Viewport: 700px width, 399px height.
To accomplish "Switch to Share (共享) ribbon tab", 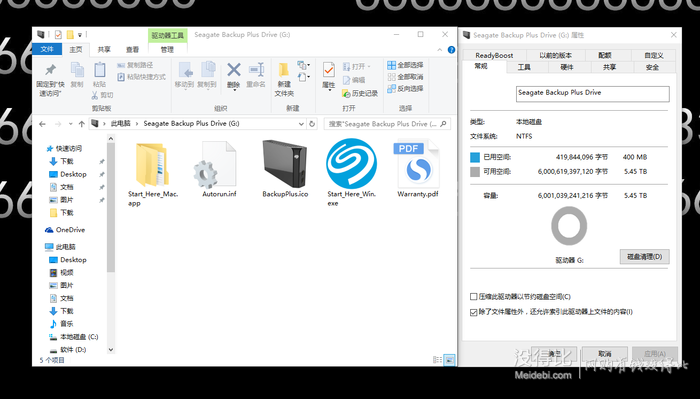I will [104, 50].
